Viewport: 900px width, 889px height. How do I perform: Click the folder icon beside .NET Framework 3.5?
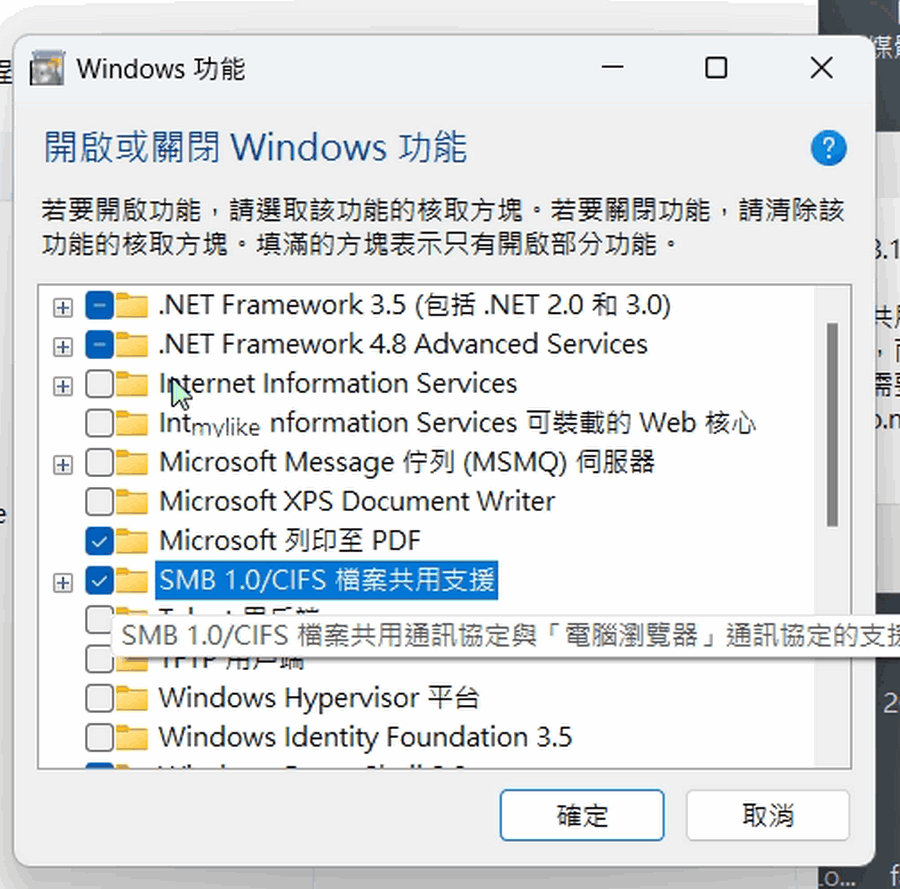132,305
